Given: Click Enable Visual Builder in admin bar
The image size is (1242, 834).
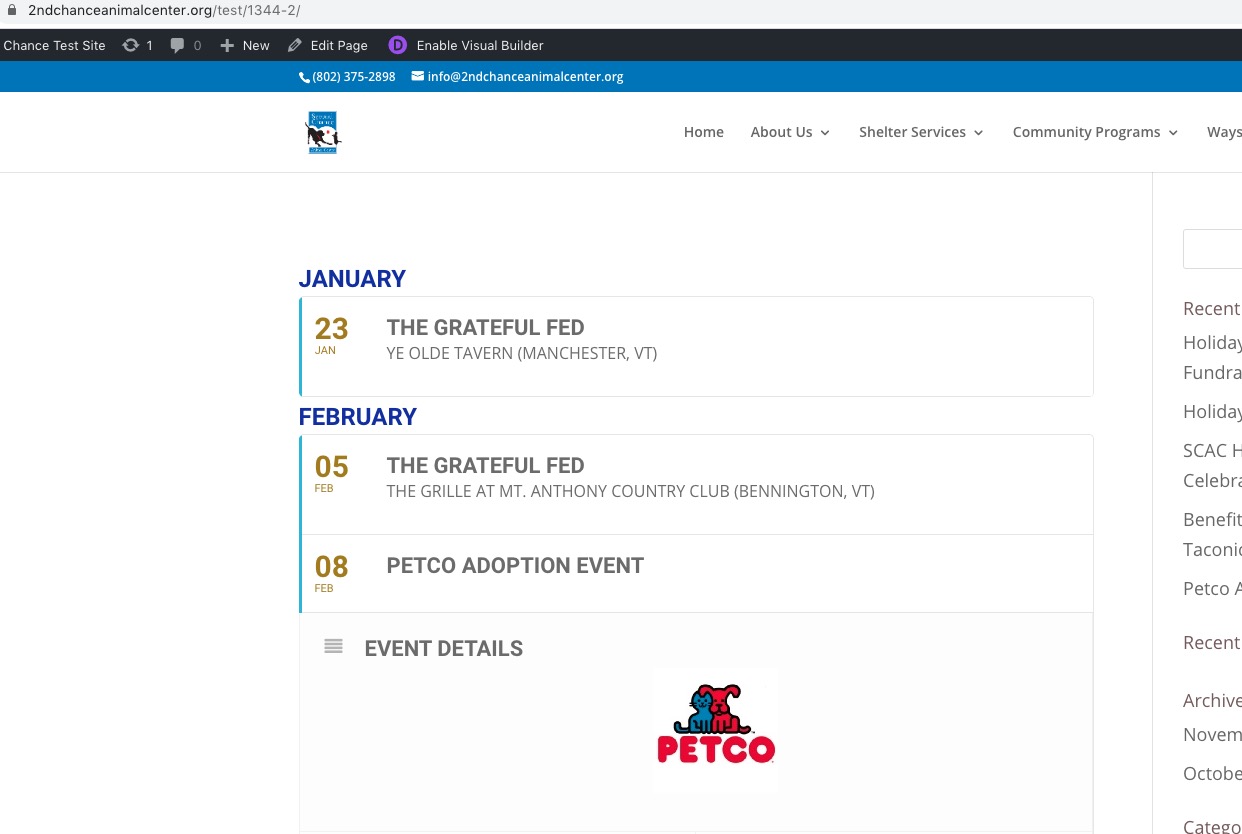Looking at the screenshot, I should pos(480,45).
